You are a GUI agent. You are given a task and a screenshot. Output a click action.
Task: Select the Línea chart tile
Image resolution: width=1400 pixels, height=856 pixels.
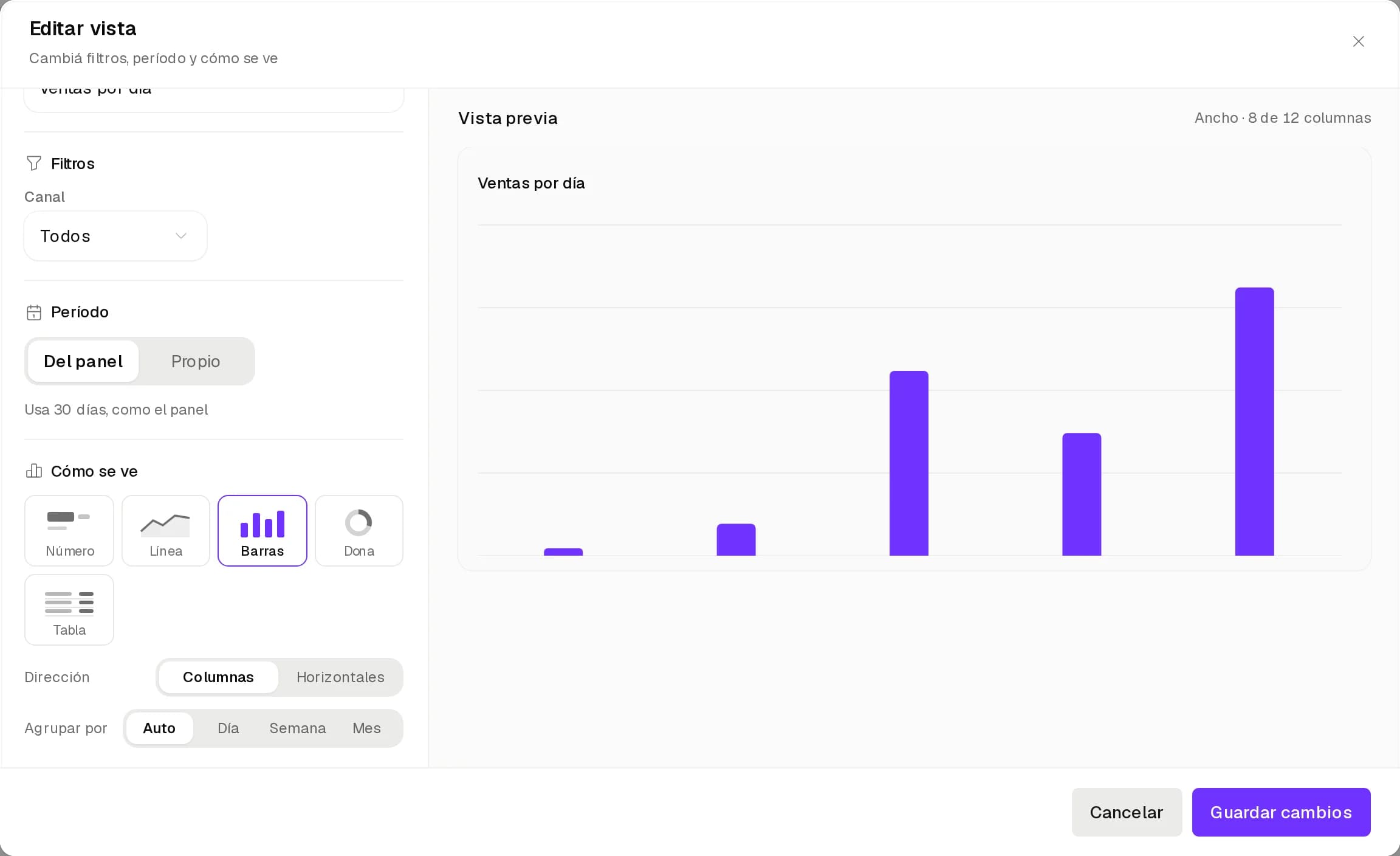(166, 531)
